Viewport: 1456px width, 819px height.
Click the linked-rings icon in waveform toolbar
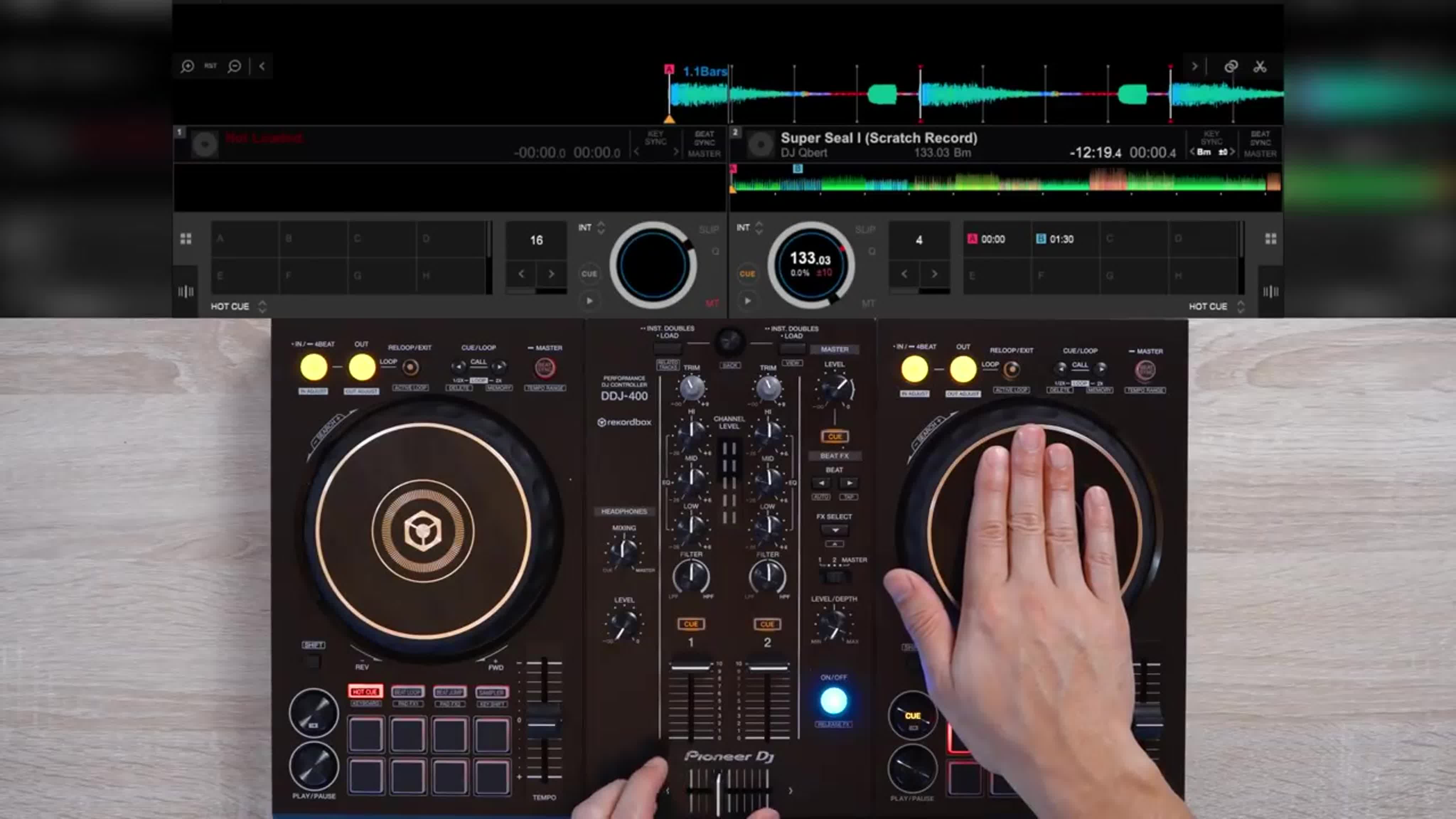[x=1231, y=67]
